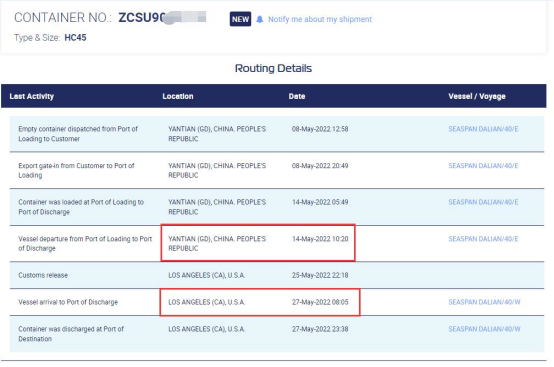This screenshot has height=367, width=554.
Task: Select the date 27-May-2022 23:38
Action: 320,329
